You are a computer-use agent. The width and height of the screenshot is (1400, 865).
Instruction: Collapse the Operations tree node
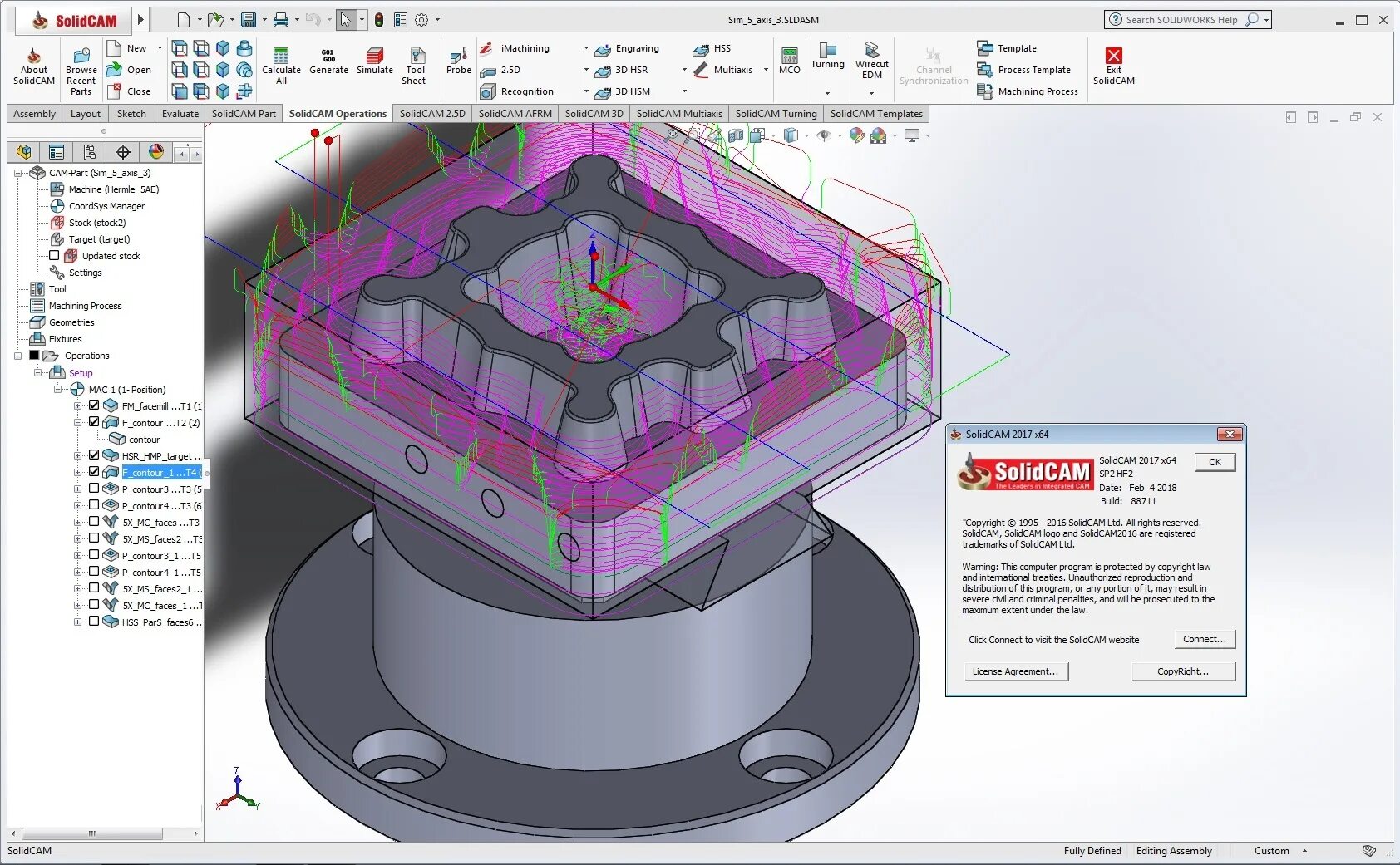coord(17,356)
